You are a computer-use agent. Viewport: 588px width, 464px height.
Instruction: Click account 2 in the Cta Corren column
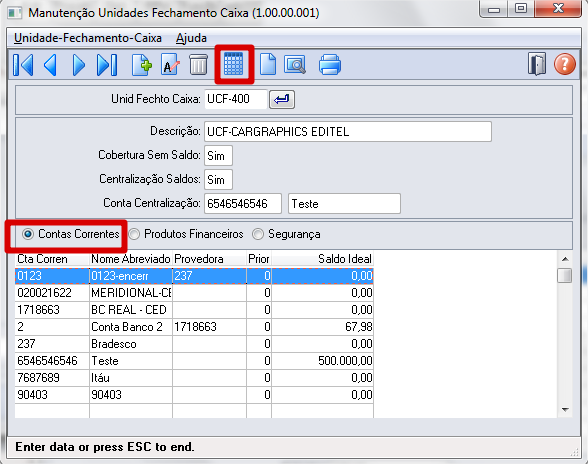[52, 327]
